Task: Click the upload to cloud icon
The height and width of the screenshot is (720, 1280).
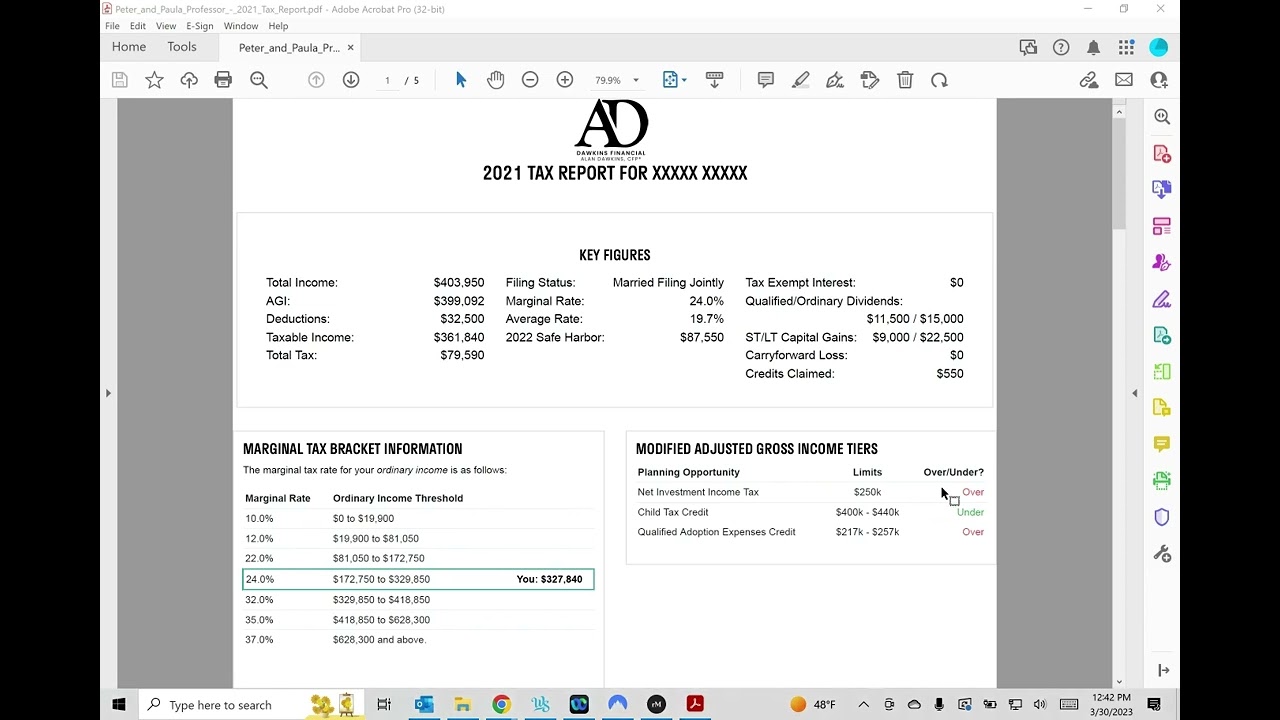Action: coord(189,80)
